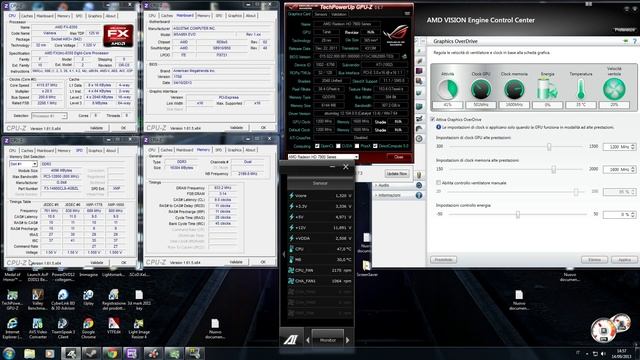Click the GPU clock slider handle

click(x=549, y=147)
